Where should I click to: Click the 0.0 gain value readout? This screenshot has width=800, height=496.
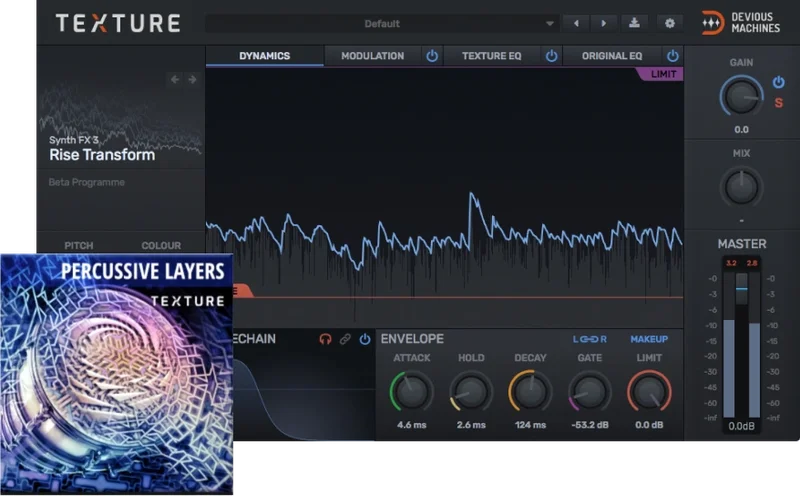(x=741, y=130)
